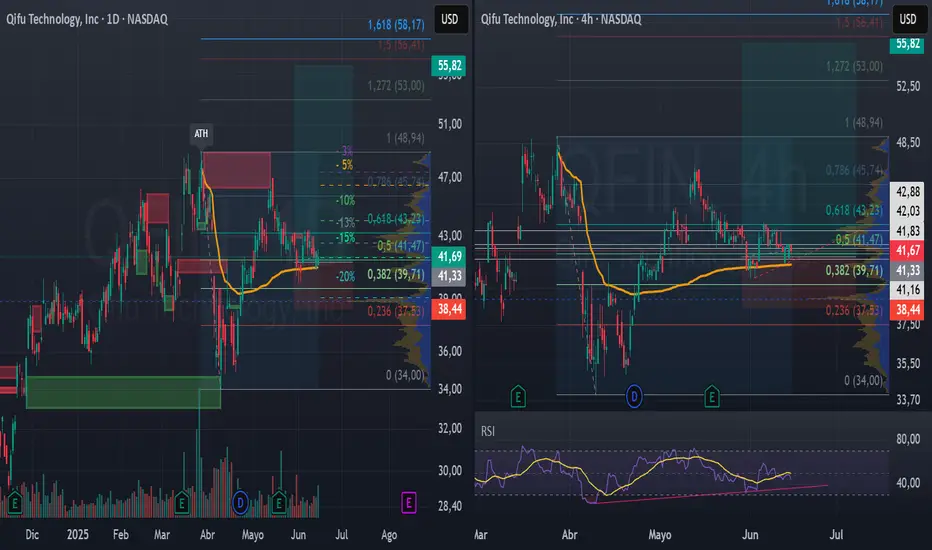Click the Feb label on 1D time axis
This screenshot has width=932, height=550.
click(x=121, y=535)
